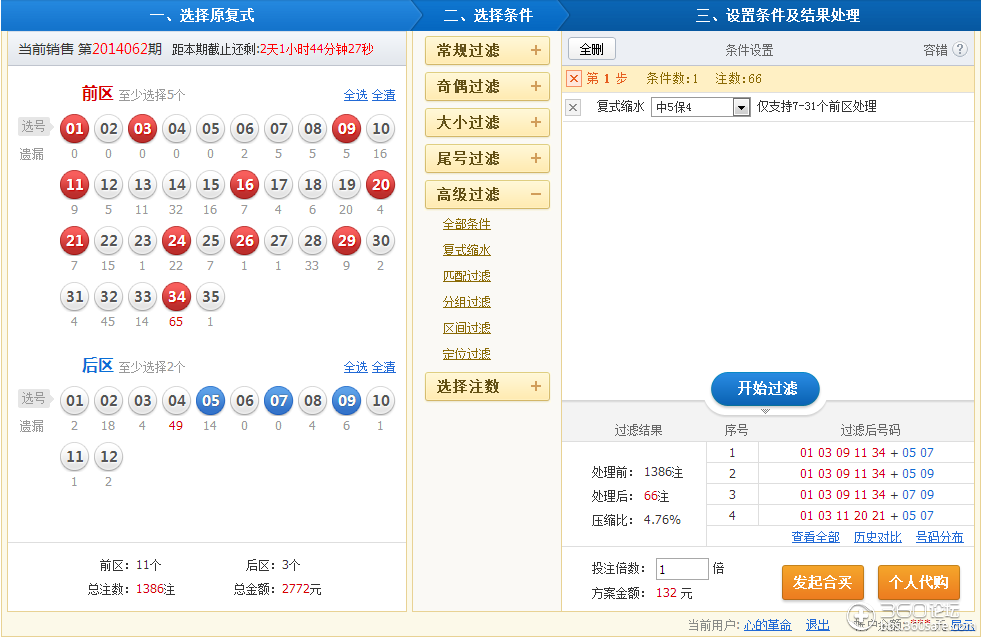The height and width of the screenshot is (637, 982).
Task: Toggle back-zone blue ball 07
Action: pyautogui.click(x=279, y=401)
